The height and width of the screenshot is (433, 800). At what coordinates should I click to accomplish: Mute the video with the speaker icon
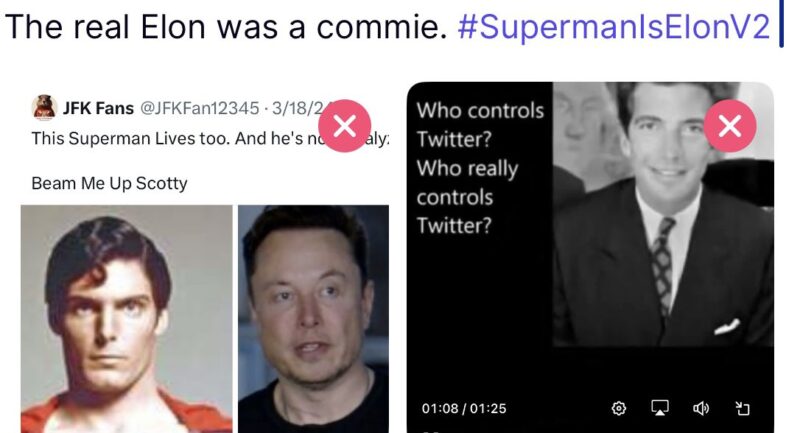click(701, 408)
